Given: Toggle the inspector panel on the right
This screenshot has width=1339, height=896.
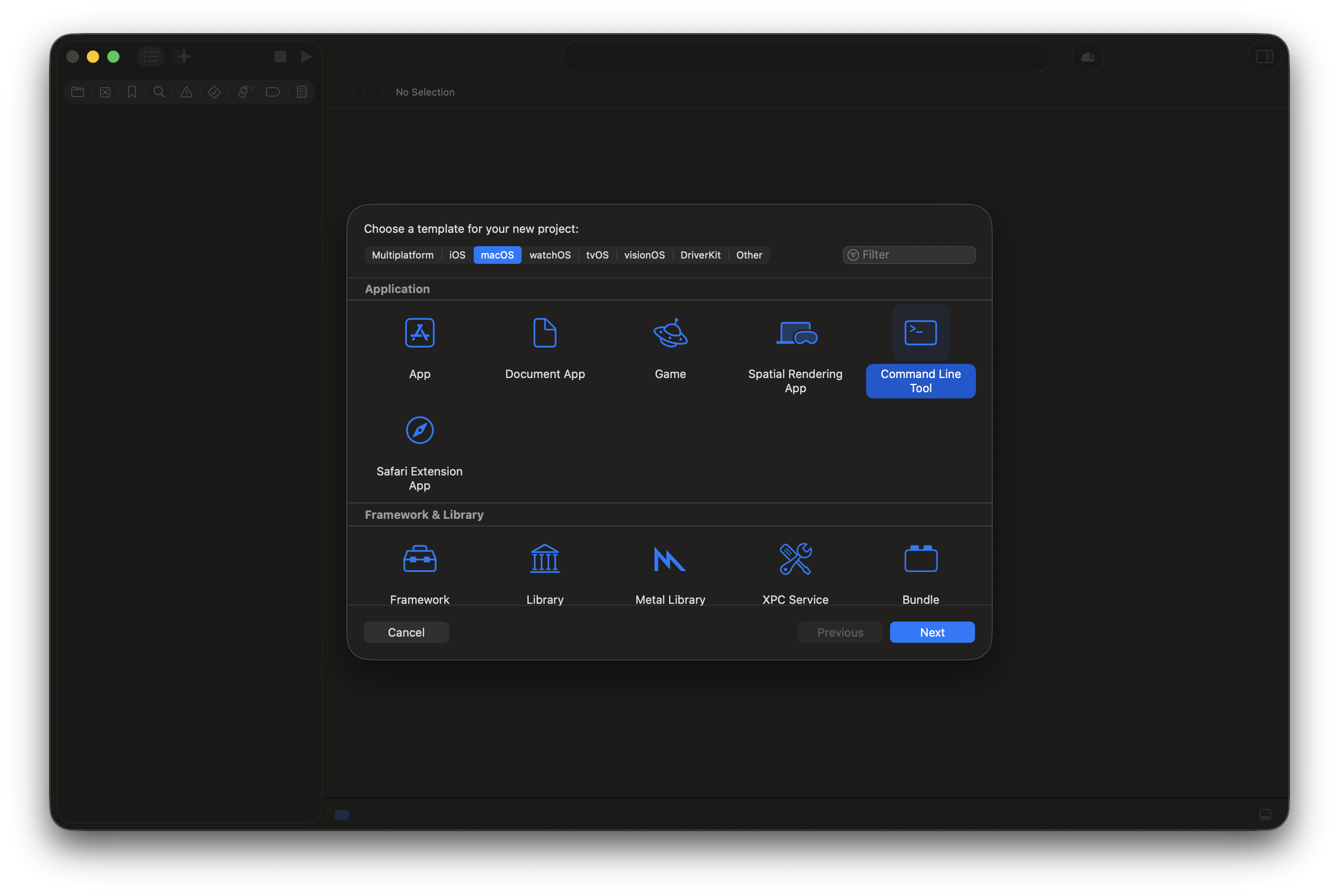Looking at the screenshot, I should coord(1264,57).
